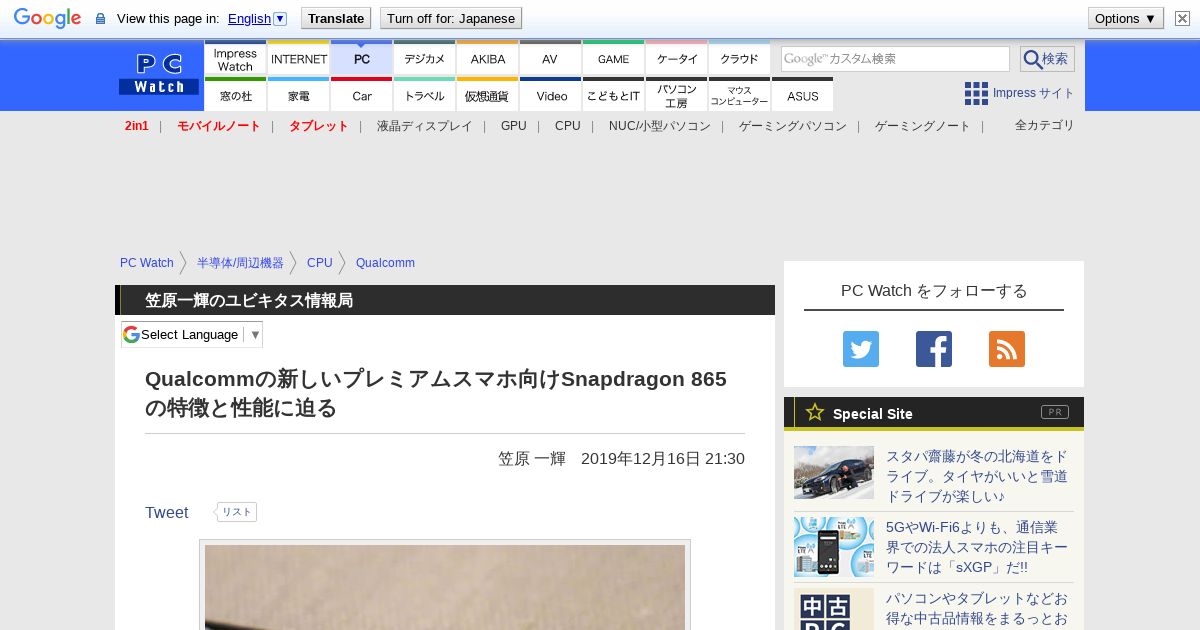Open the スタバ齋藤 Hokkaido drive article link
The image size is (1200, 630).
977,476
